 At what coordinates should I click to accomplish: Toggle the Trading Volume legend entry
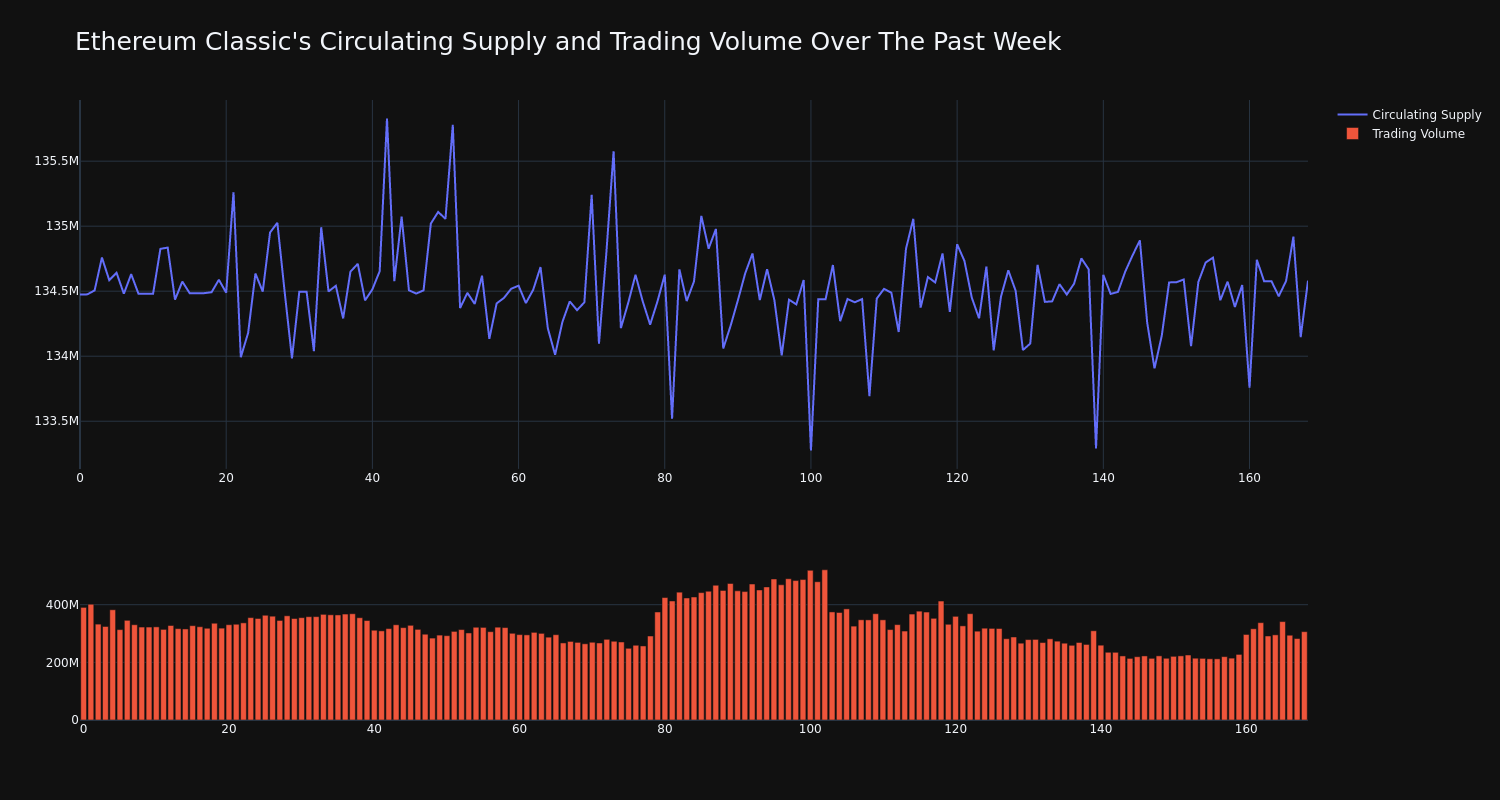tap(1409, 134)
